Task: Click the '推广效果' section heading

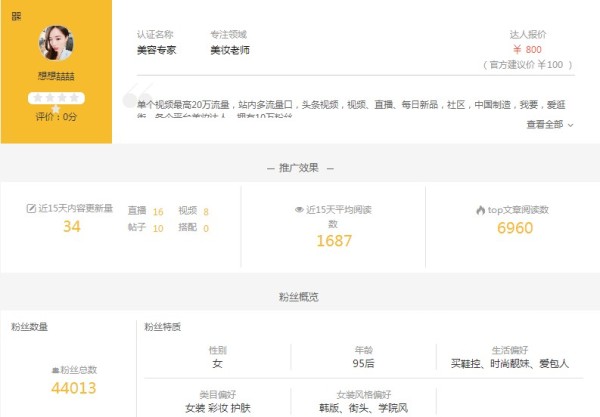Action: coord(299,168)
